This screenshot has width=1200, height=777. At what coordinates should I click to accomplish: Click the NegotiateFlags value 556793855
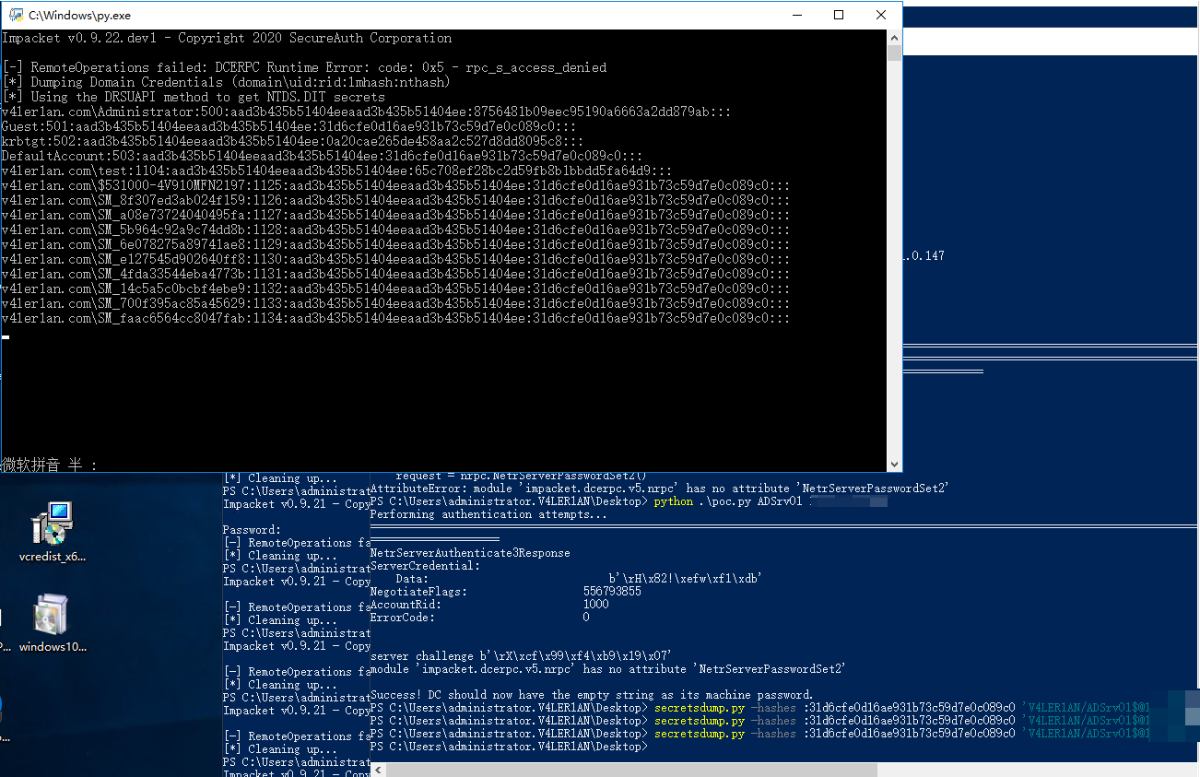pyautogui.click(x=612, y=592)
